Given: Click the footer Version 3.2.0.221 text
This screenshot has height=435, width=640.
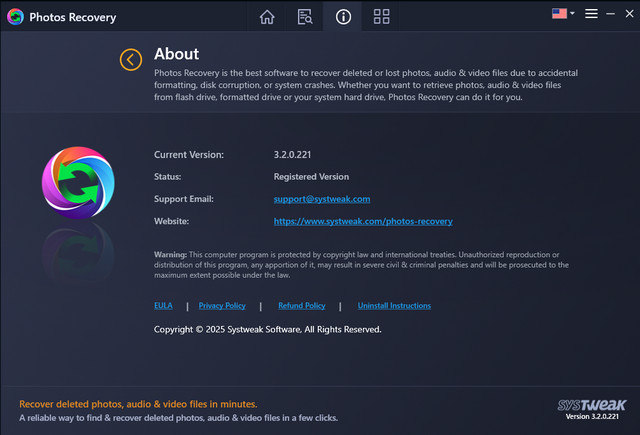Looking at the screenshot, I should pyautogui.click(x=592, y=417).
